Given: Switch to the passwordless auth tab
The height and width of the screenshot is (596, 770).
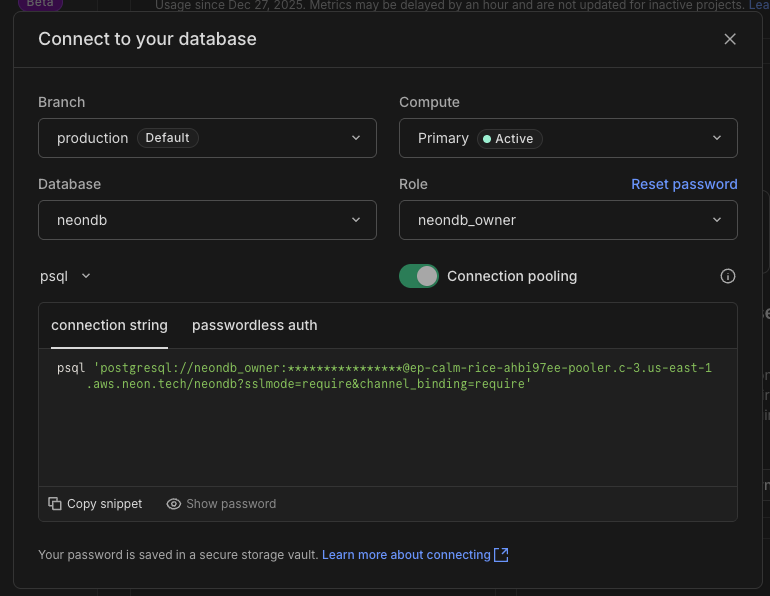Looking at the screenshot, I should point(254,325).
